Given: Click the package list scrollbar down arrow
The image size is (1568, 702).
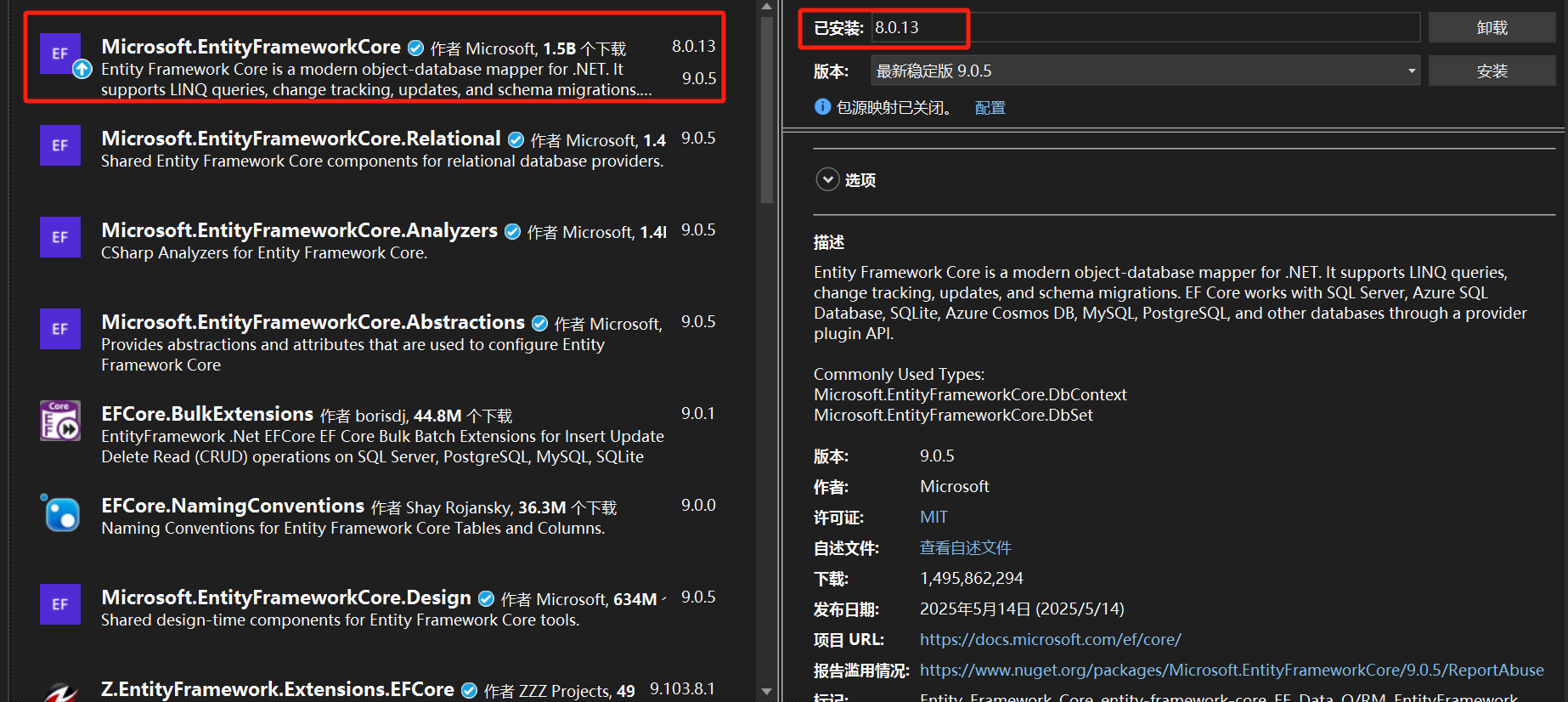Looking at the screenshot, I should point(767,692).
